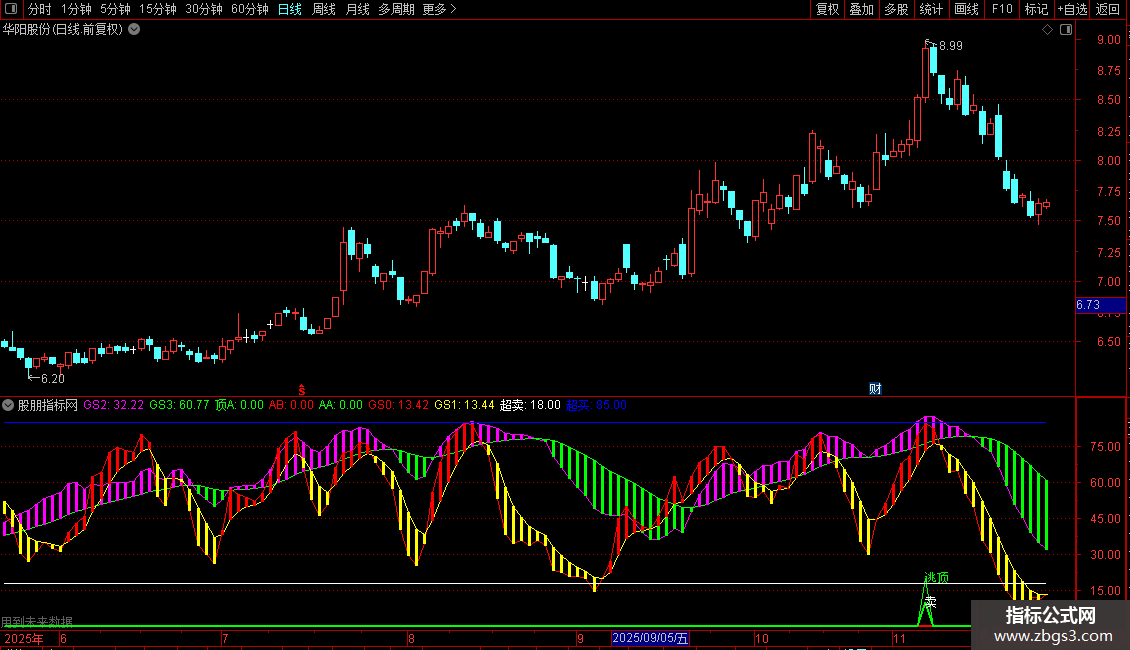The image size is (1130, 650).
Task: Open the 画线 drawing tools
Action: coord(966,10)
